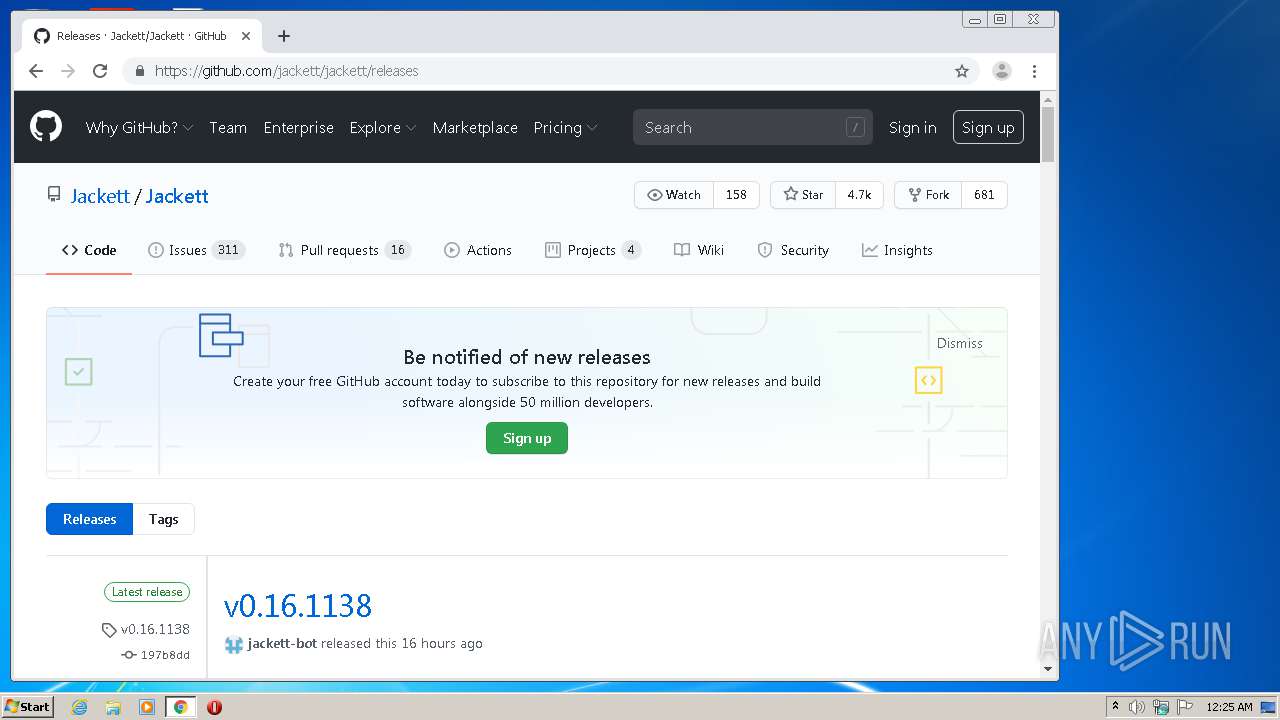
Task: Click Sign in link
Action: (x=913, y=128)
